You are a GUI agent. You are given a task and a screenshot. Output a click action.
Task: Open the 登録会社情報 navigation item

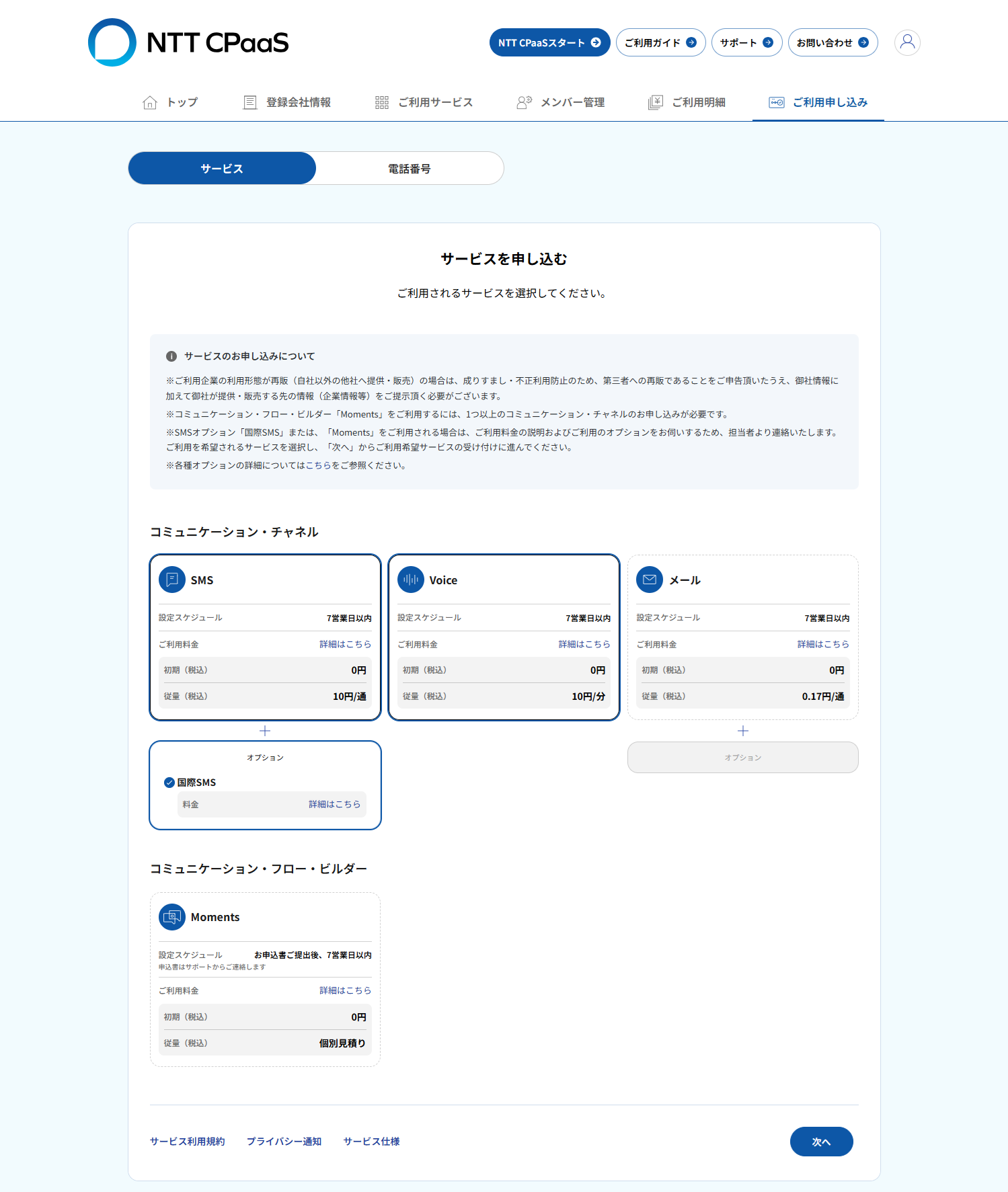pos(287,102)
